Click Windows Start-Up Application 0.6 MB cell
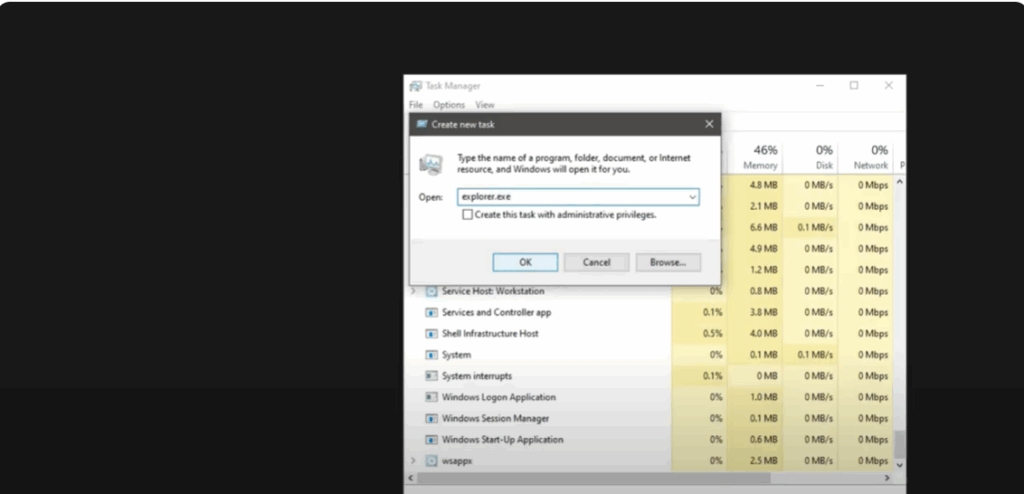The width and height of the screenshot is (1024, 494). 754,440
